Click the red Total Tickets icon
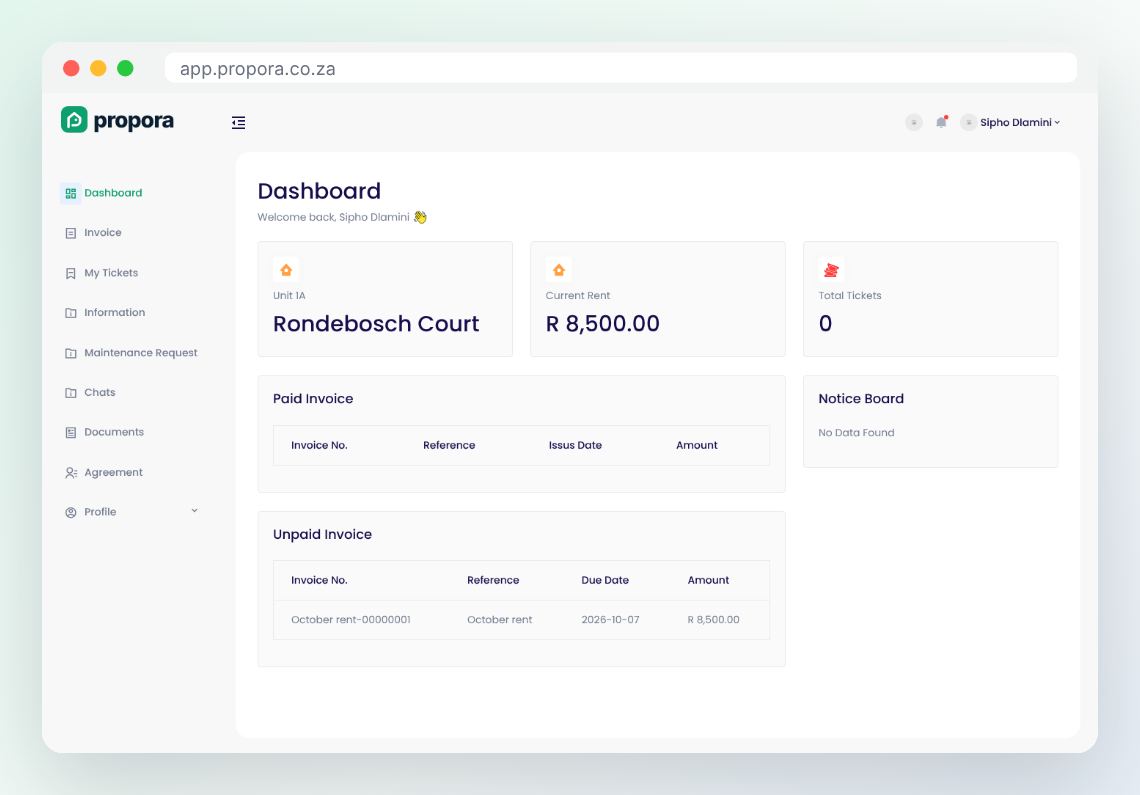The image size is (1140, 795). coord(831,270)
